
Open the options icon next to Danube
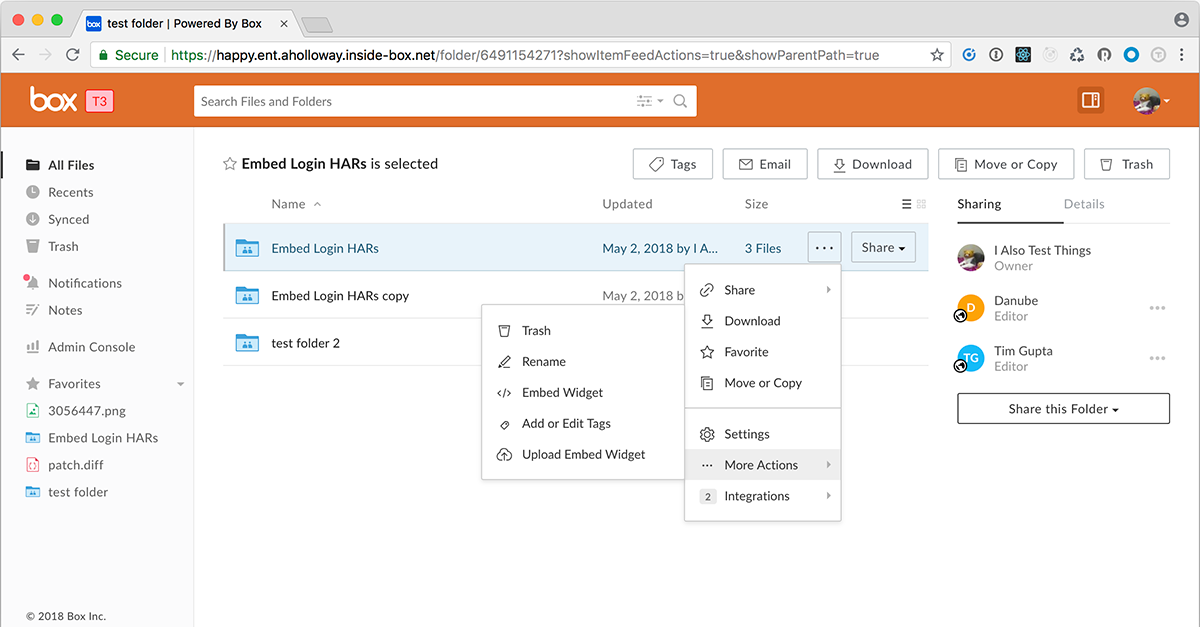tap(1157, 308)
